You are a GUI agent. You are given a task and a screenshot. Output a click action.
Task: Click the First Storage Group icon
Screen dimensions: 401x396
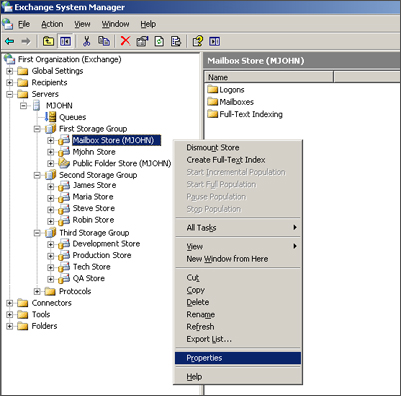click(51, 129)
